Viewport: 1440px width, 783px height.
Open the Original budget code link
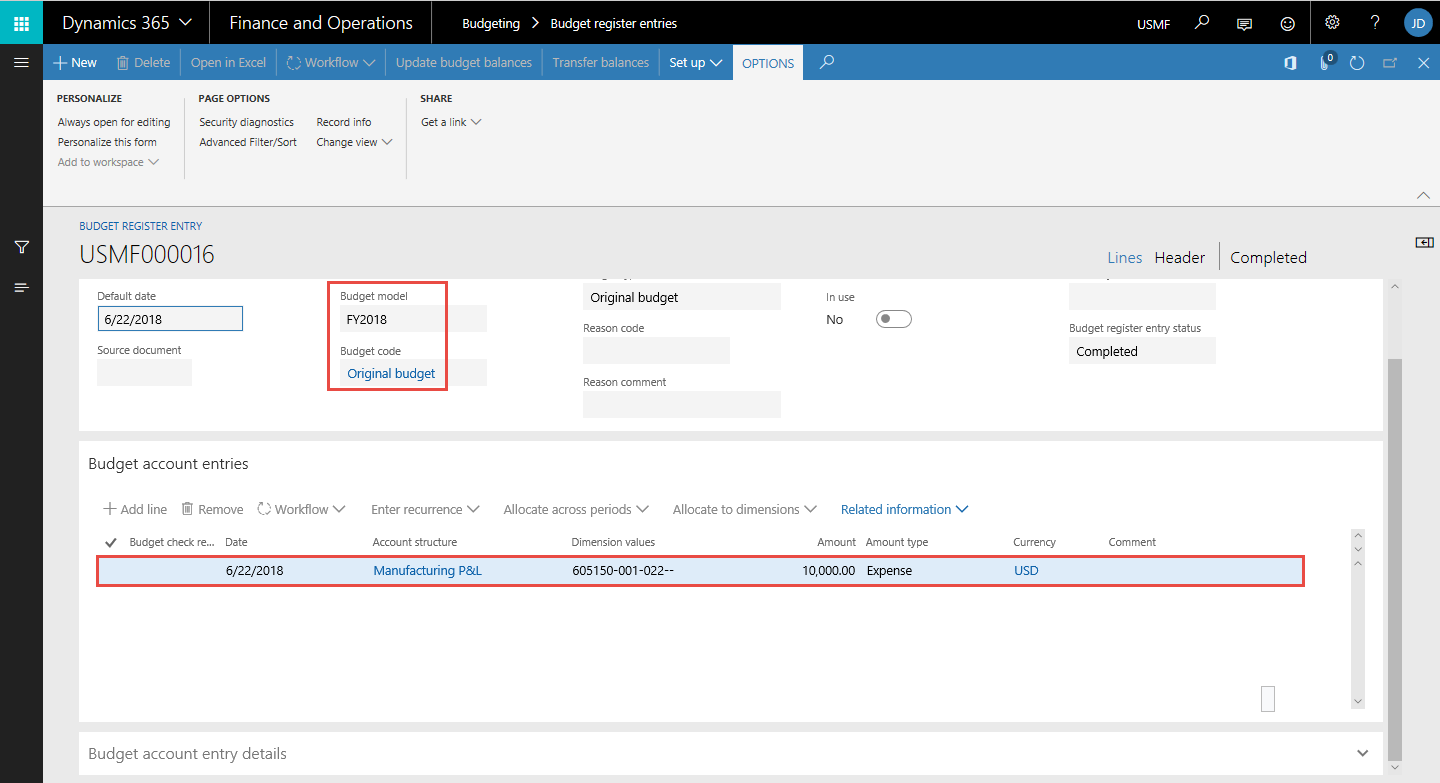pyautogui.click(x=391, y=373)
